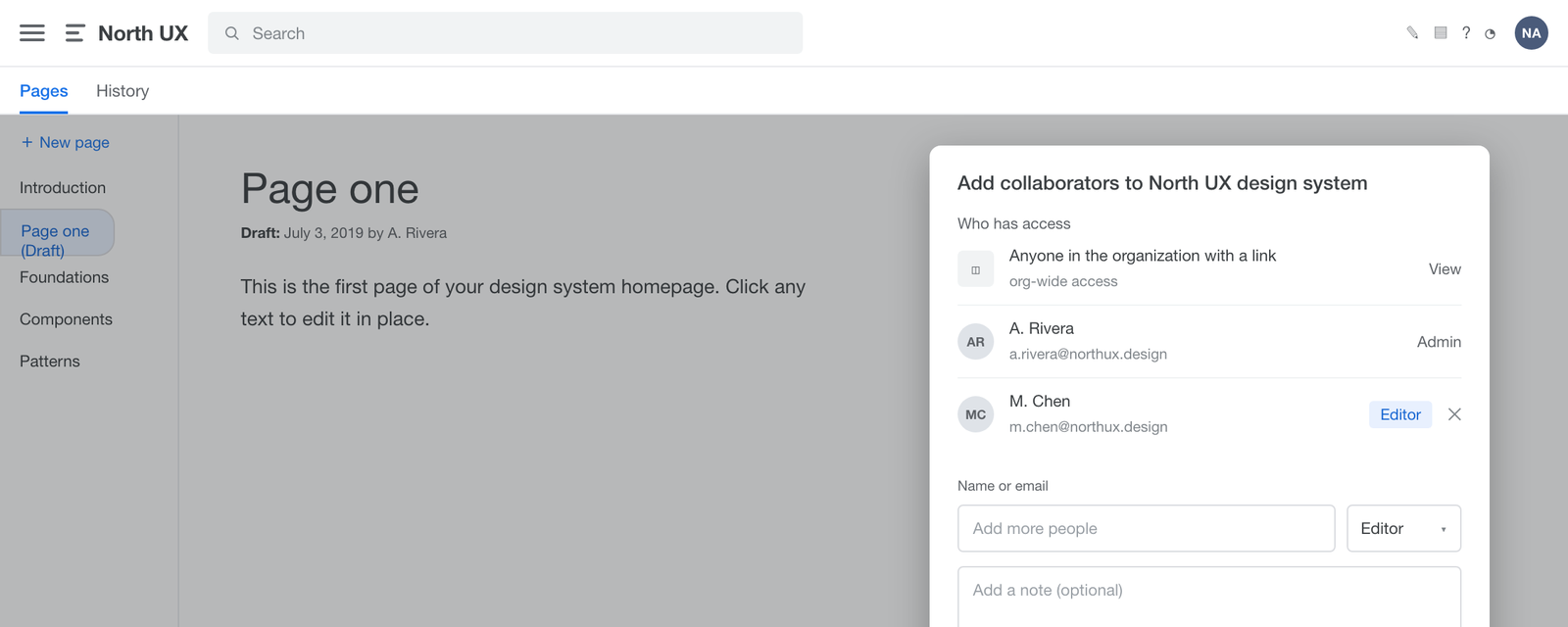This screenshot has height=627, width=1568.
Task: Click M. Chen's MC avatar
Action: [x=976, y=414]
